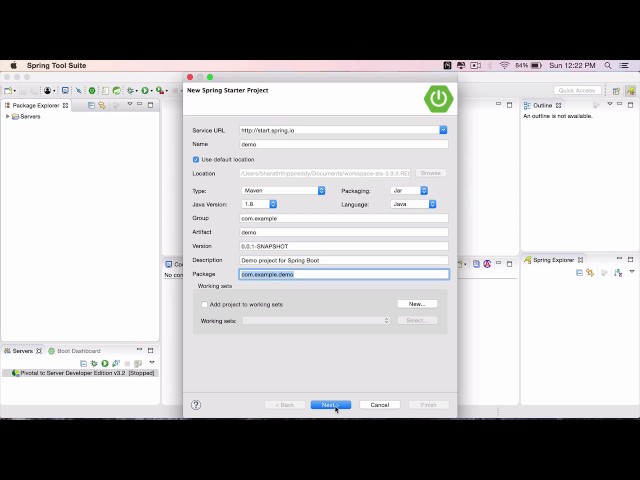Open Package Explorer view menu arrow
Viewport: 640px width, 480px height.
(130, 104)
